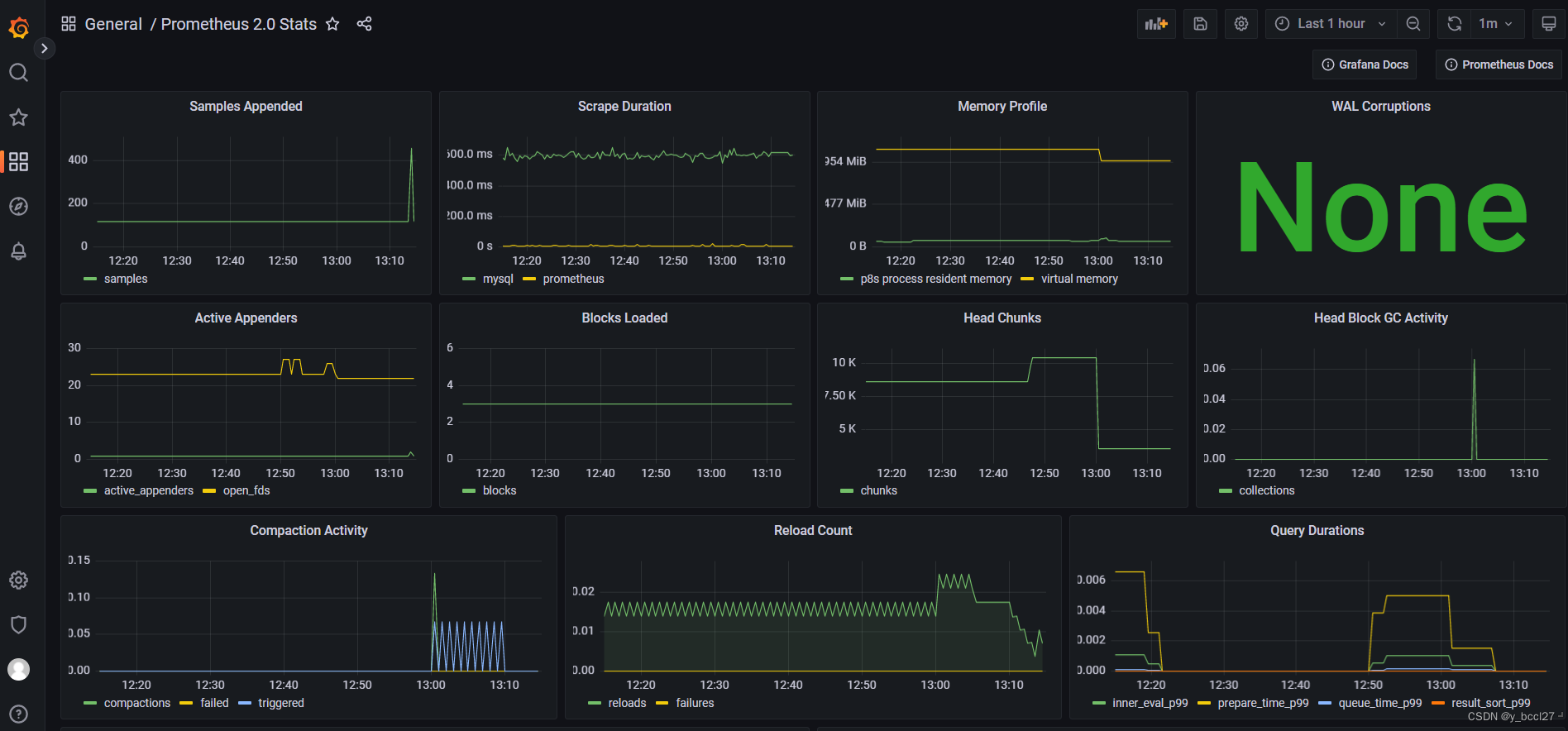1568x731 pixels.
Task: Open the WAL Corruptions panel menu
Action: [x=1380, y=106]
